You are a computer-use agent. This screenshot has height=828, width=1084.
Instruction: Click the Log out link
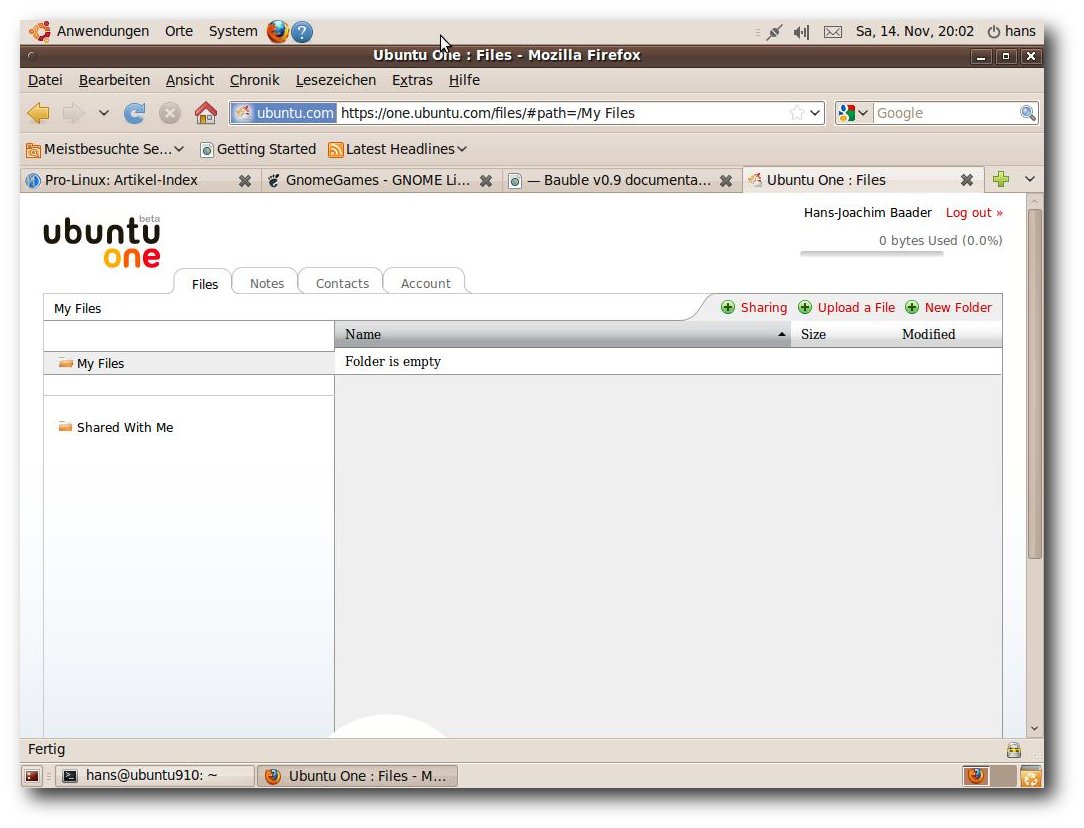click(974, 213)
